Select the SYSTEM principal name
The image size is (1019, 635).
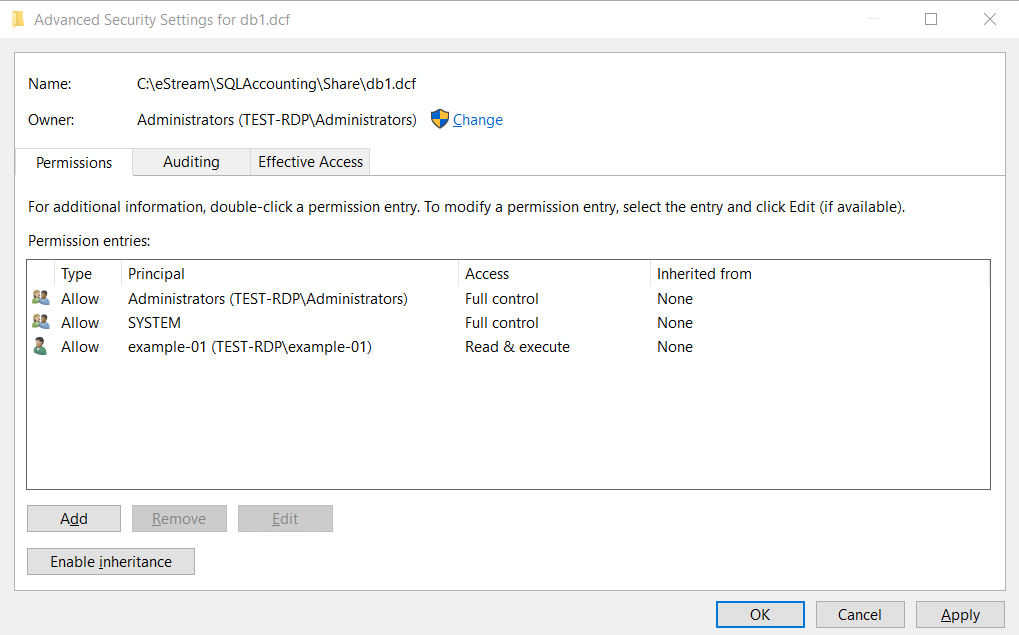pyautogui.click(x=154, y=323)
